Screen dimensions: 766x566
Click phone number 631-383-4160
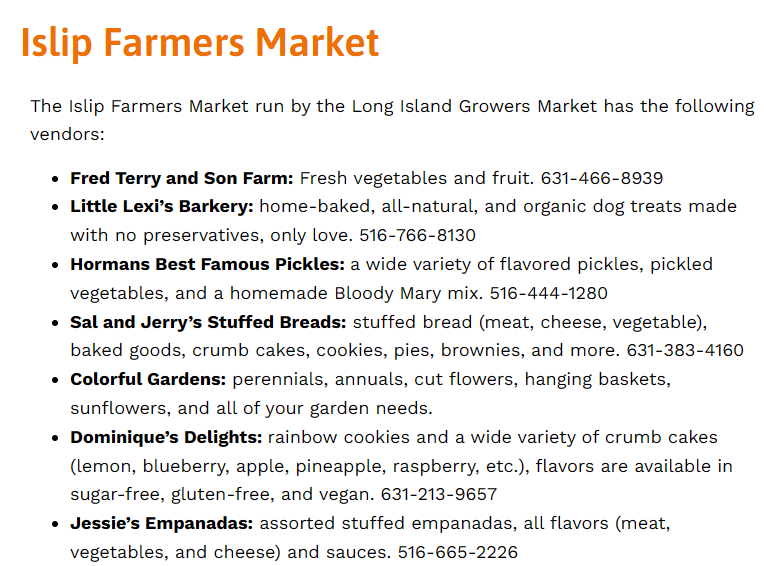point(685,351)
